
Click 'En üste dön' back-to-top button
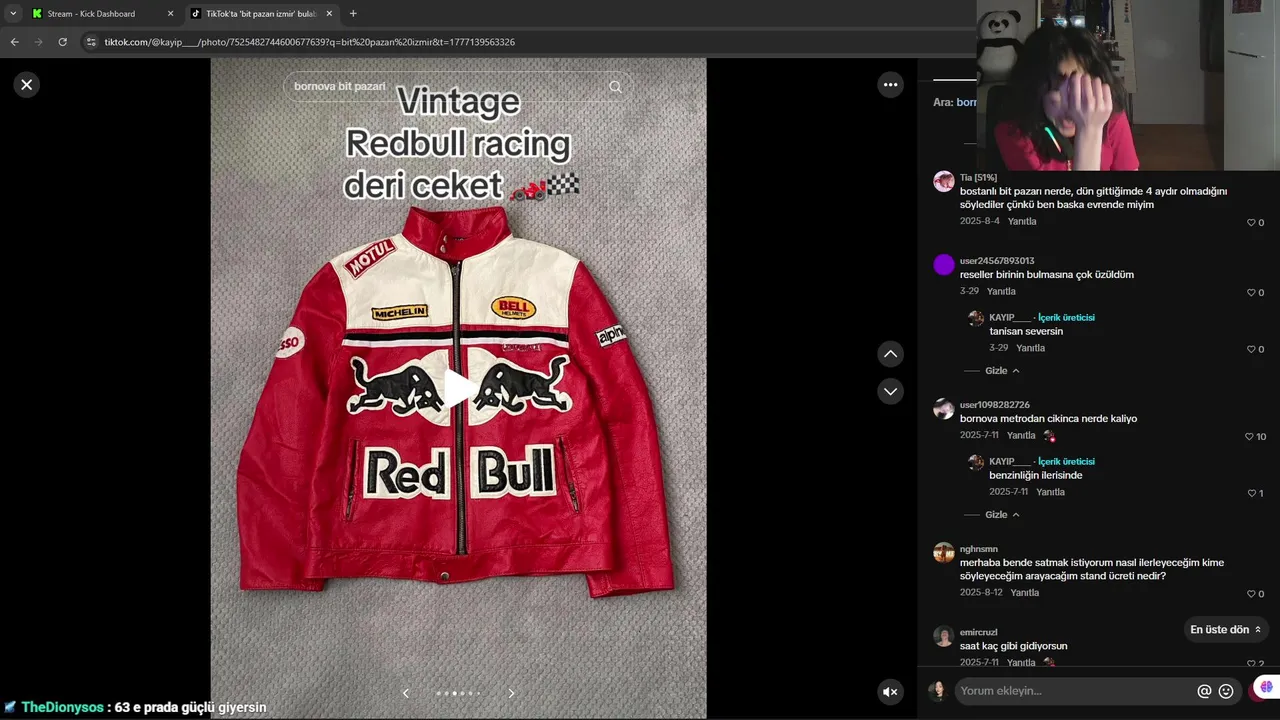(x=1227, y=630)
